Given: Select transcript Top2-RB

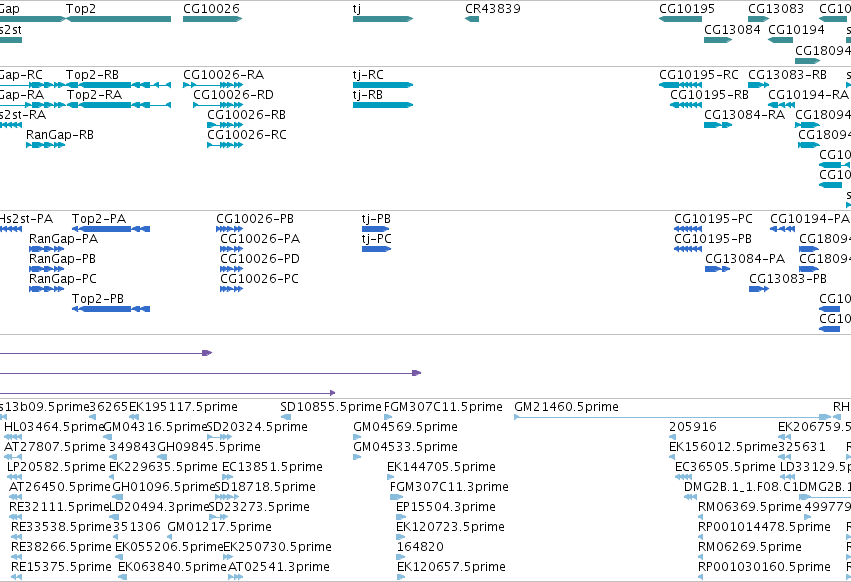Looking at the screenshot, I should click(x=92, y=74).
